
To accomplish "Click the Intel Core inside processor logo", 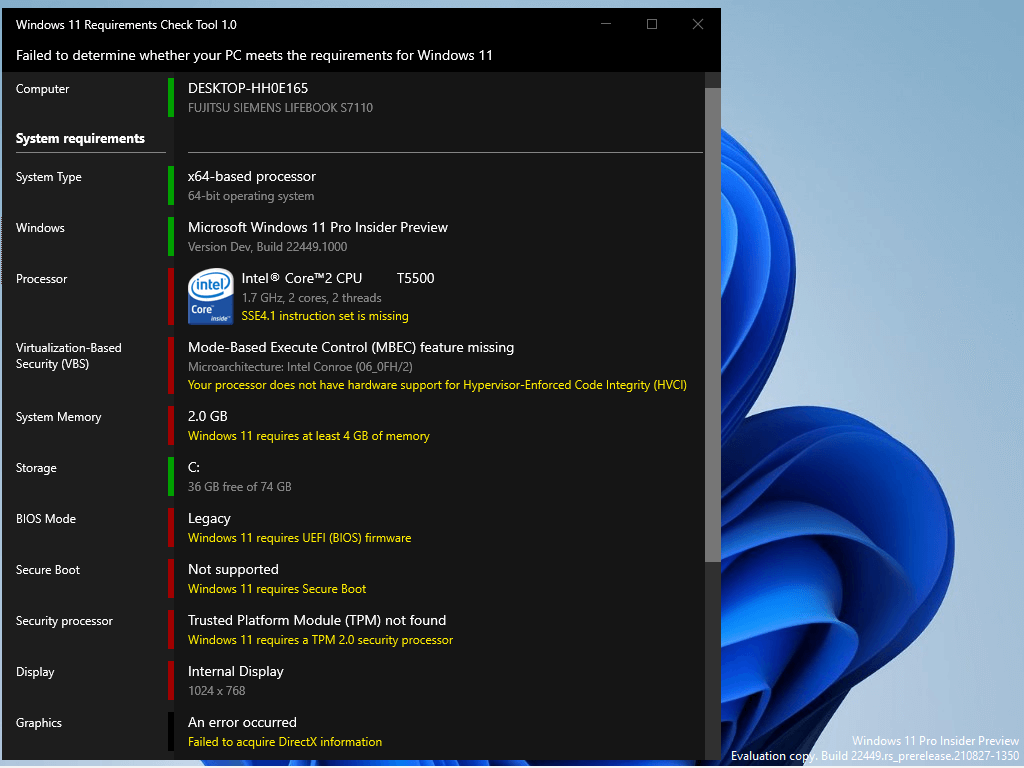I will click(x=211, y=296).
